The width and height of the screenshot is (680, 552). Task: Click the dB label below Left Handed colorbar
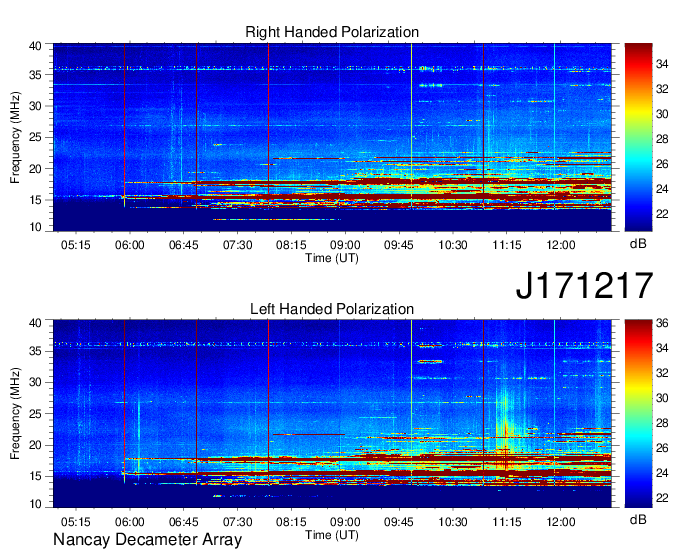(638, 519)
